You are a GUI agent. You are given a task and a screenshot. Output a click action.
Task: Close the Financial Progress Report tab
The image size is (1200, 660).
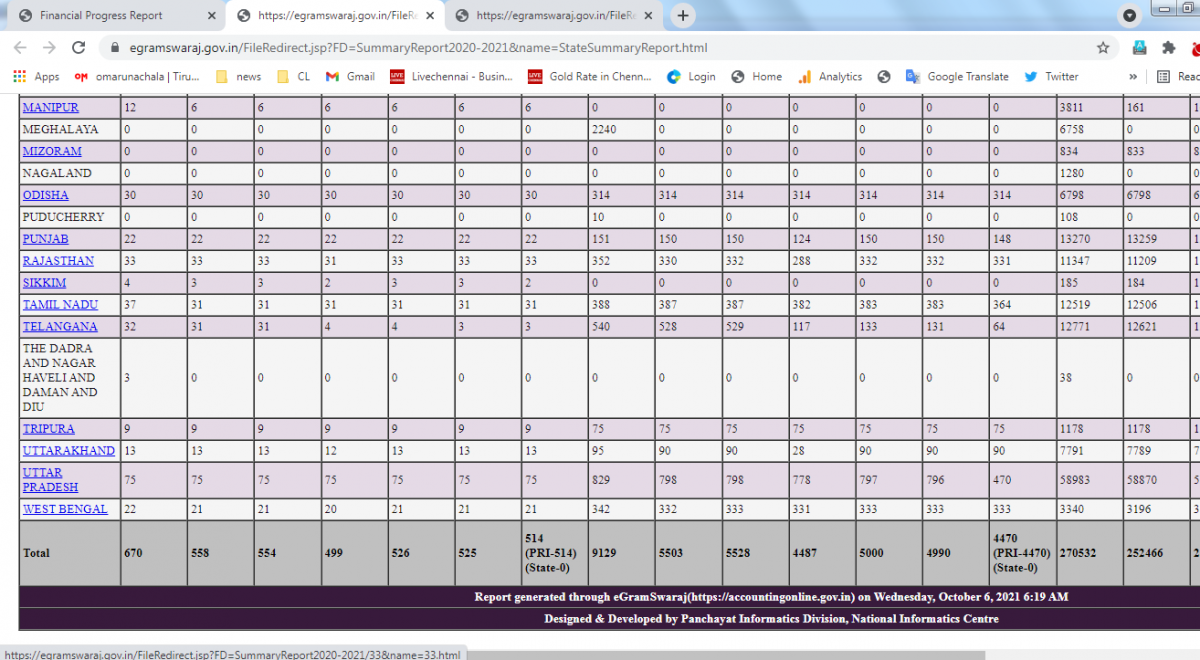[211, 16]
